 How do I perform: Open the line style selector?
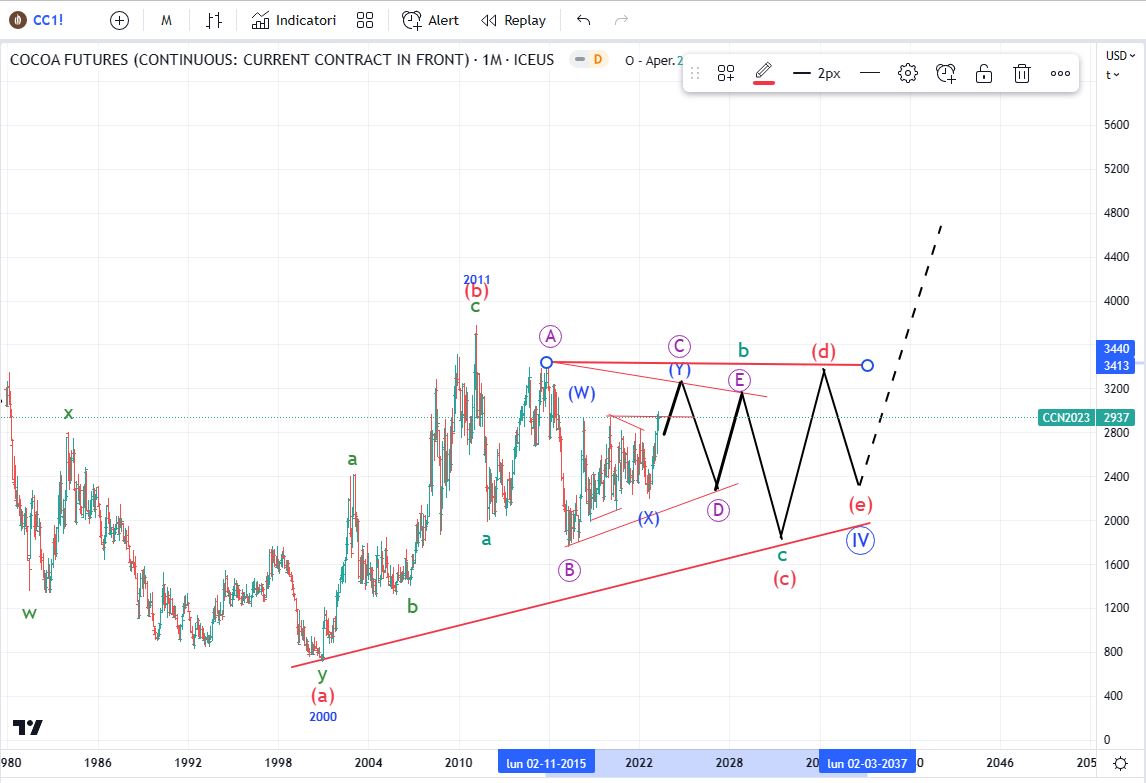tap(870, 73)
